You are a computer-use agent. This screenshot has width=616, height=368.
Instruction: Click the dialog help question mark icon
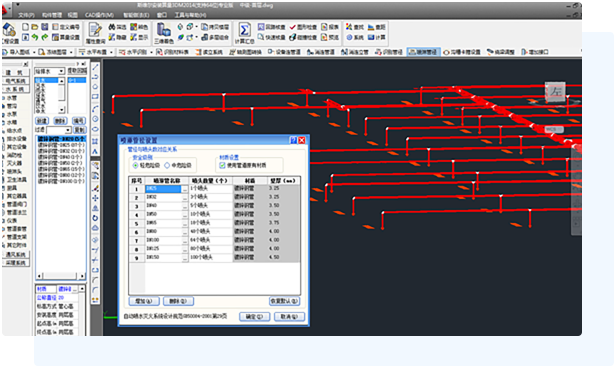293,140
